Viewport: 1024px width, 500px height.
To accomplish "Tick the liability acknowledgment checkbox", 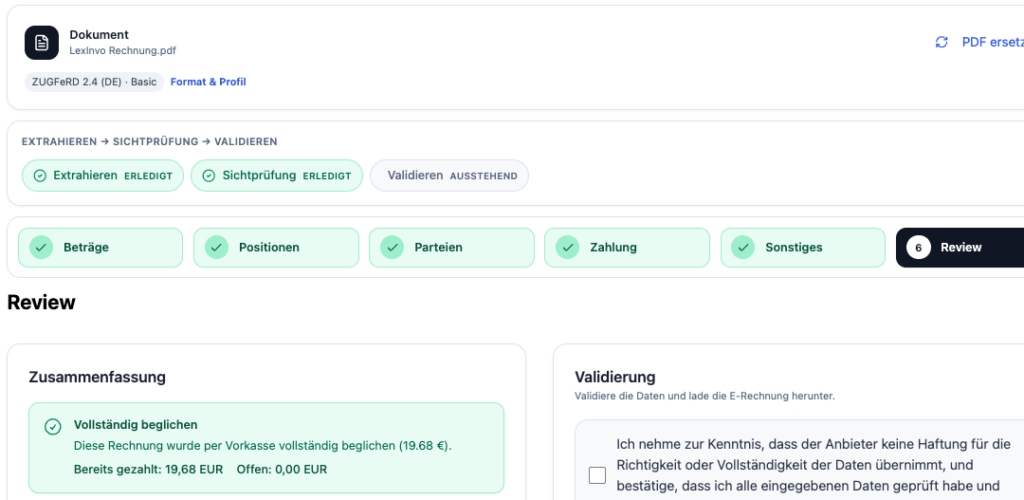I will point(597,475).
